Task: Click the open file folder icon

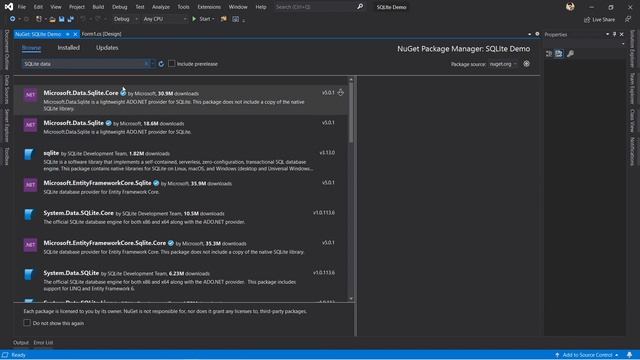Action: [52, 19]
